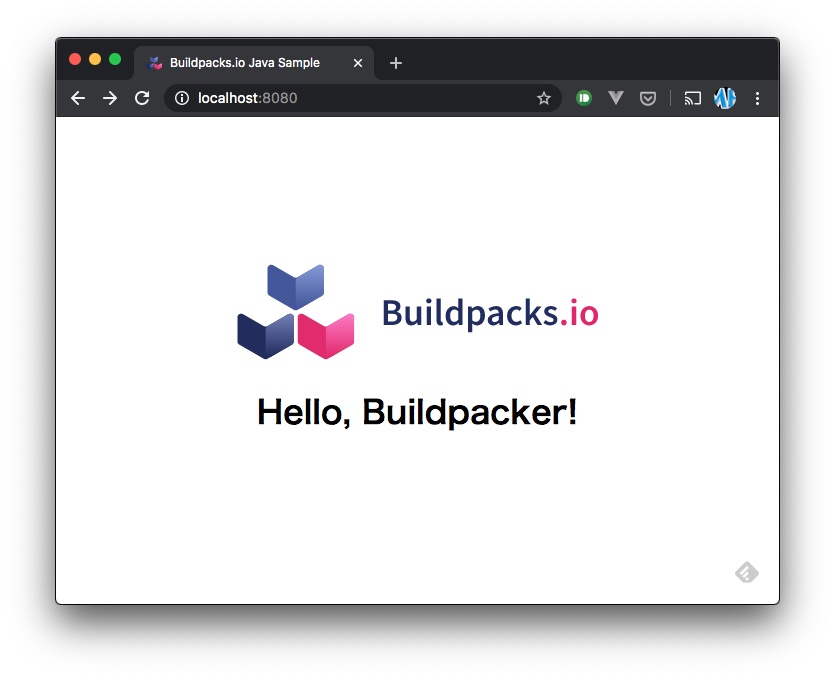
Task: Close the window with red button
Action: 75,59
